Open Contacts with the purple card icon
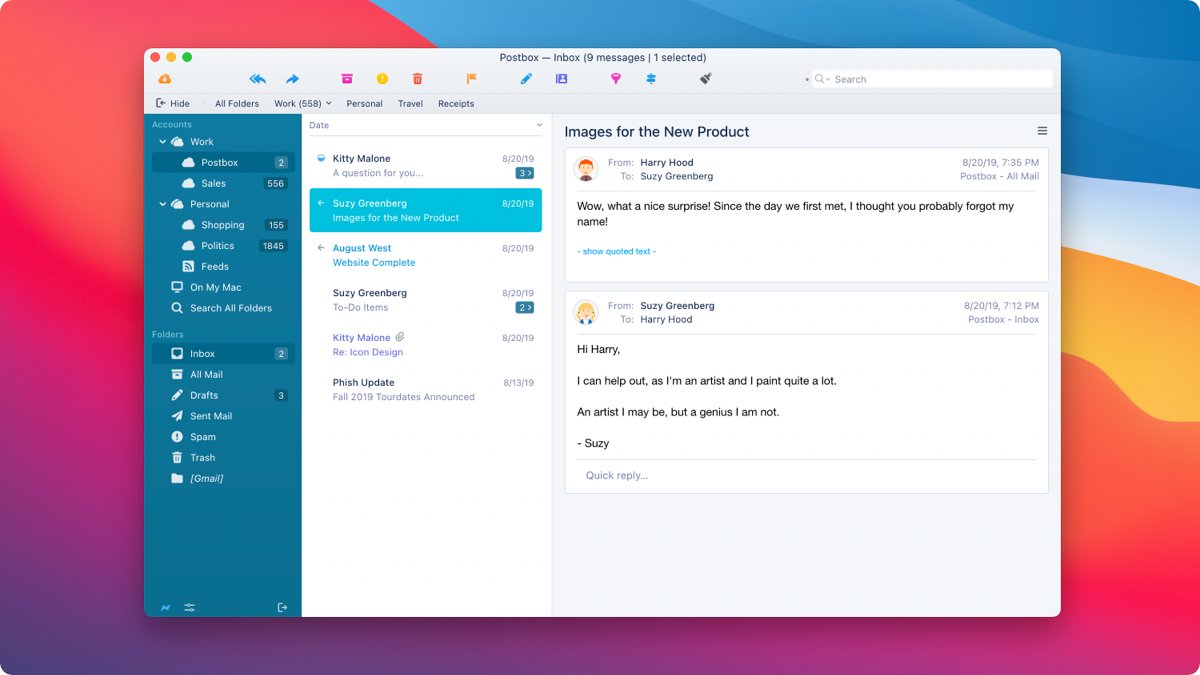The width and height of the screenshot is (1200, 675). click(561, 79)
